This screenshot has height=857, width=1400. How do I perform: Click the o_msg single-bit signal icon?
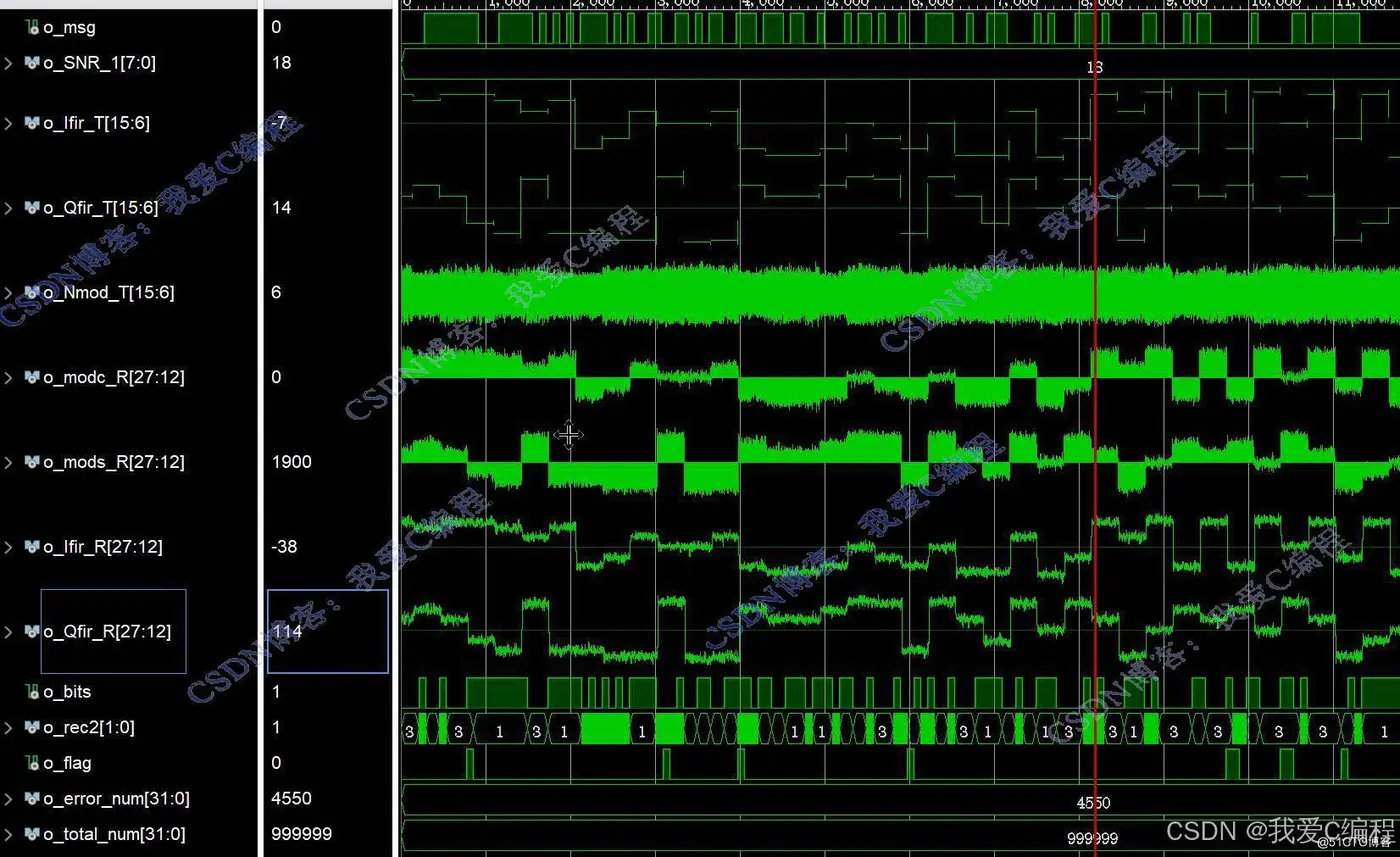(32, 27)
